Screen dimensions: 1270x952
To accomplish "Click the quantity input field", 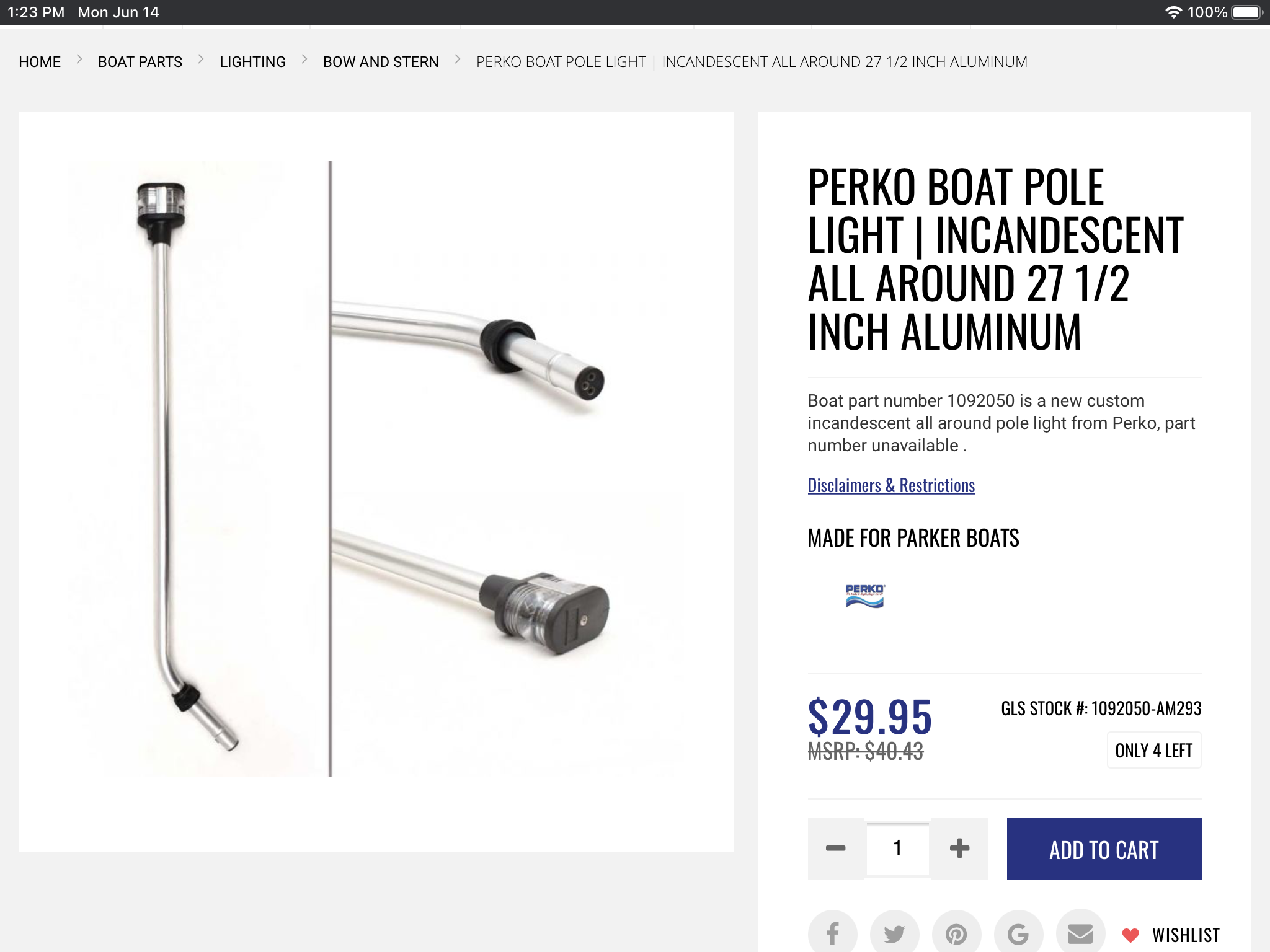I will click(x=897, y=848).
